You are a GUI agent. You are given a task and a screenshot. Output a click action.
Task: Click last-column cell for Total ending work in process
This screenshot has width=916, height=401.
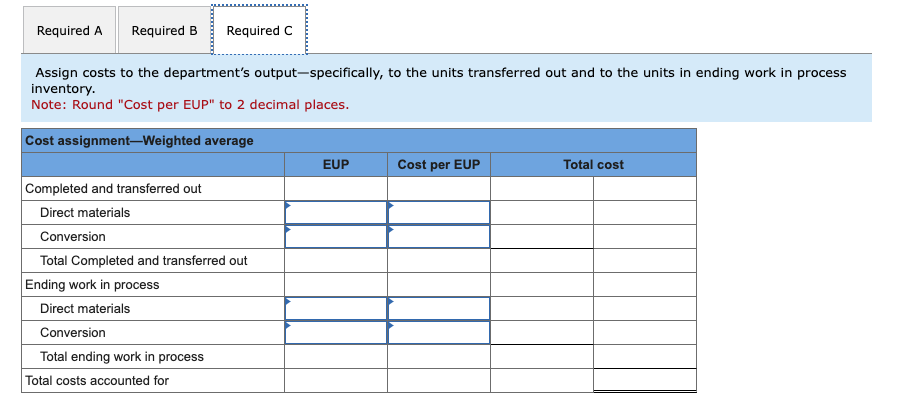tap(645, 357)
